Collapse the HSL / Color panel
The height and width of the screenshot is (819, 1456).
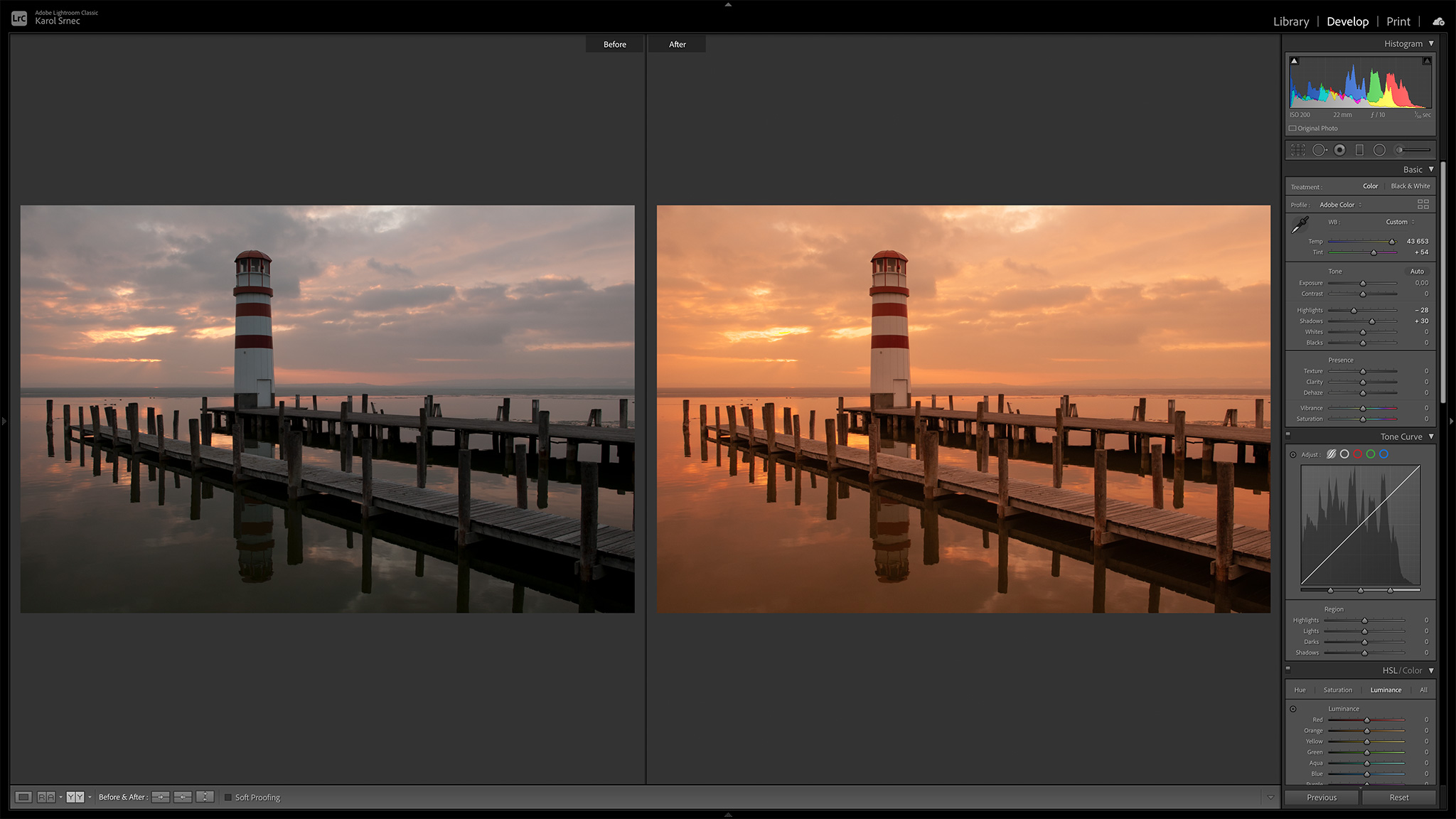click(1431, 670)
